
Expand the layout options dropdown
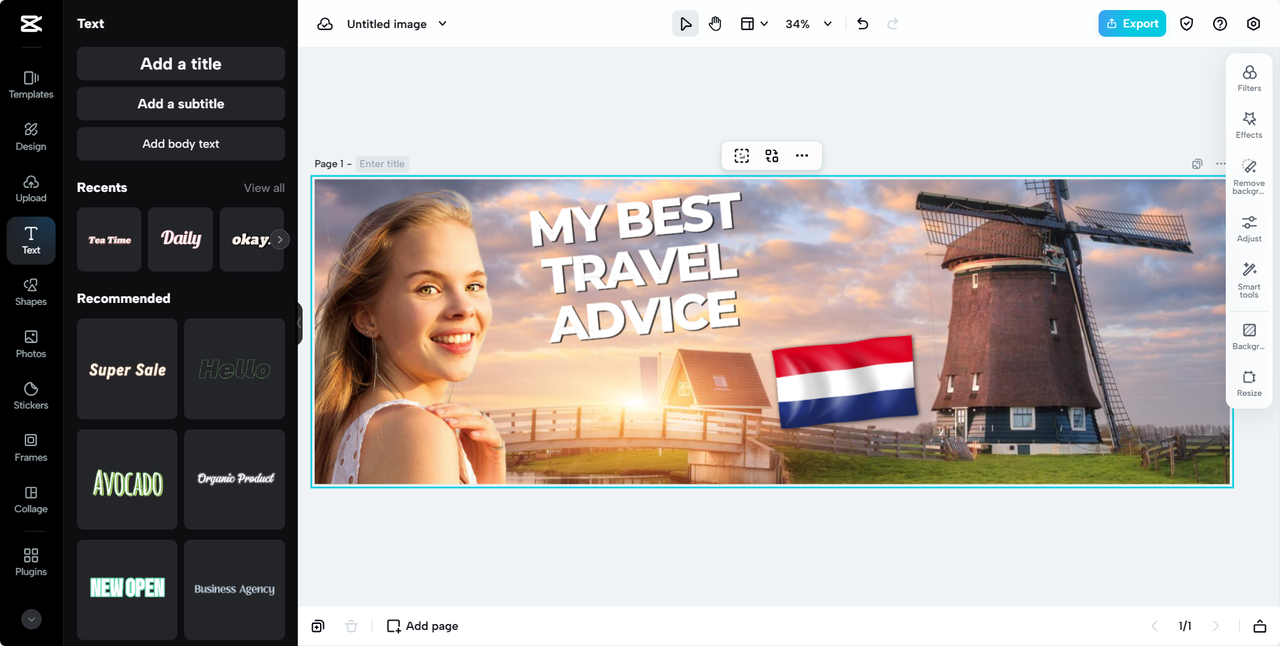754,24
